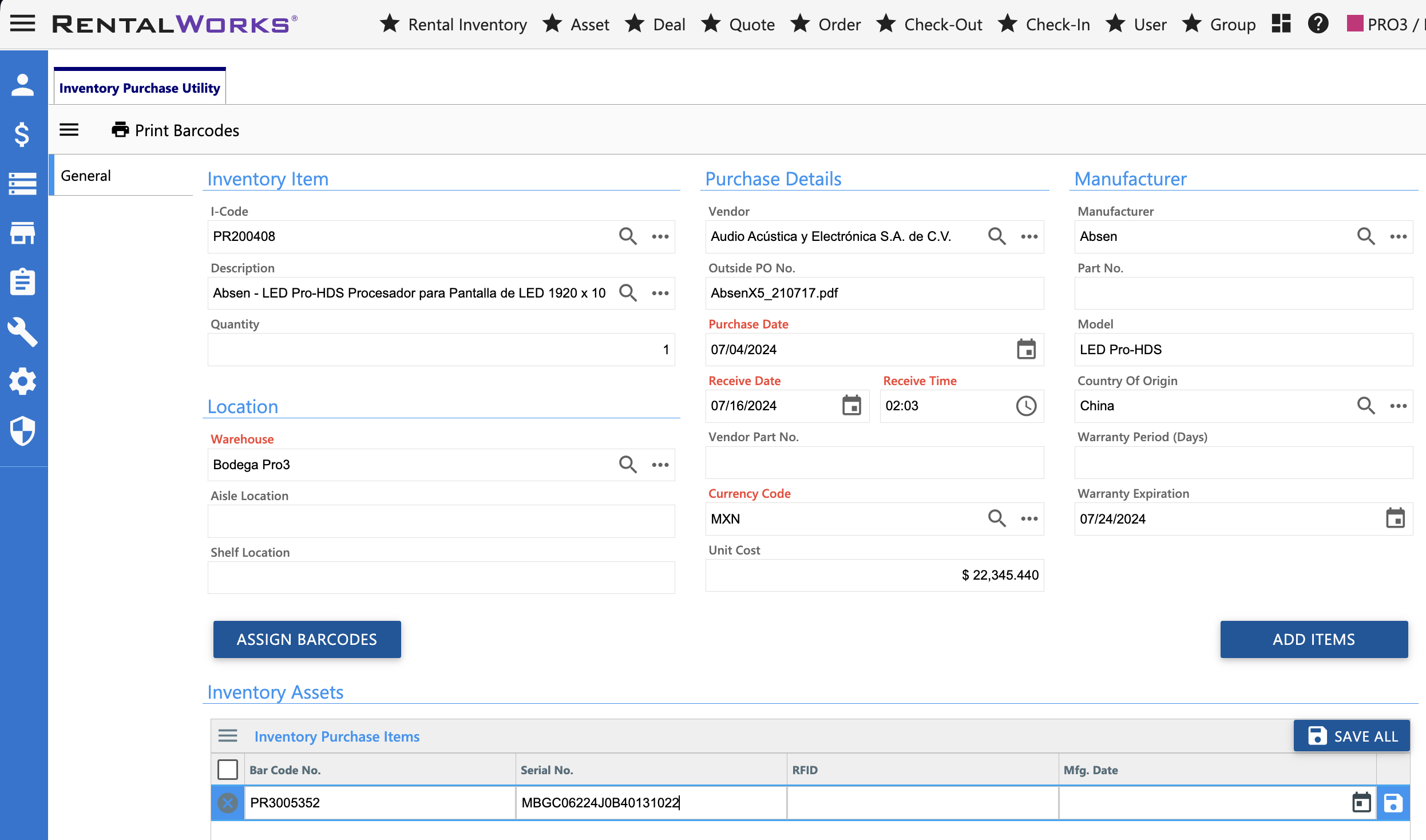Click the pink PRO3 location swatch
The image size is (1426, 840).
(1355, 23)
